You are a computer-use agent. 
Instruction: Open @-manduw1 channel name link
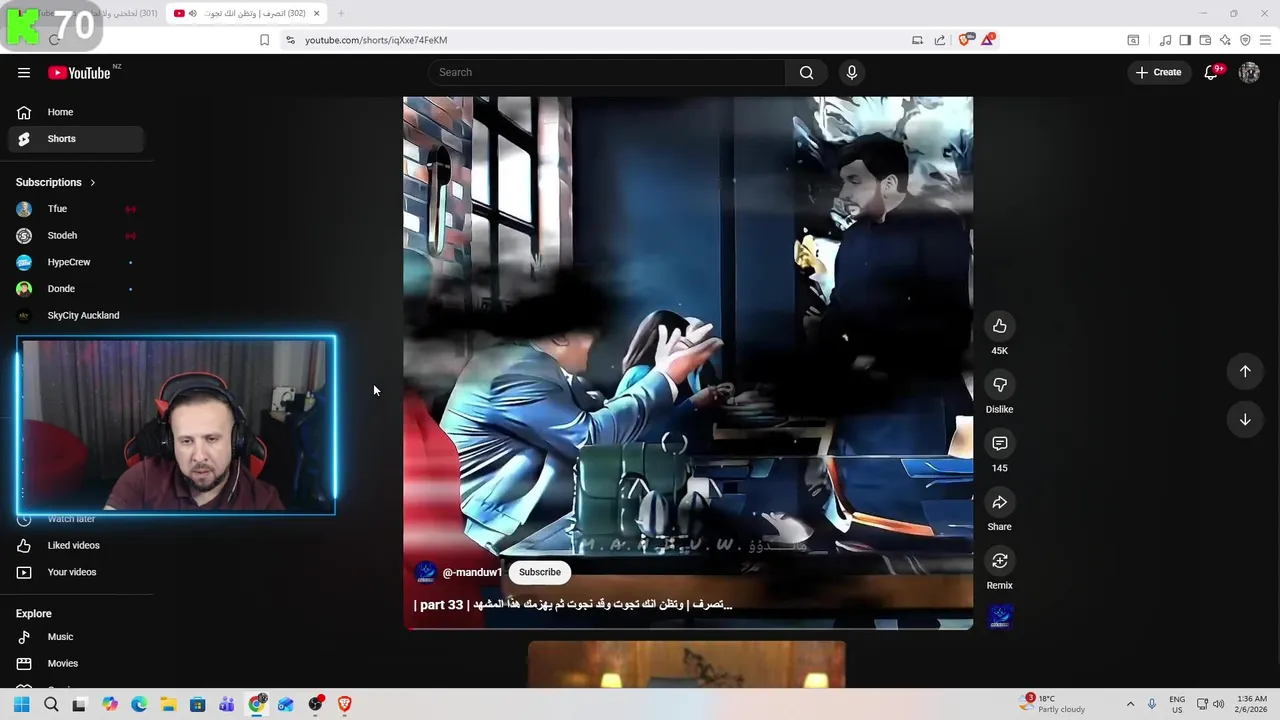[472, 572]
